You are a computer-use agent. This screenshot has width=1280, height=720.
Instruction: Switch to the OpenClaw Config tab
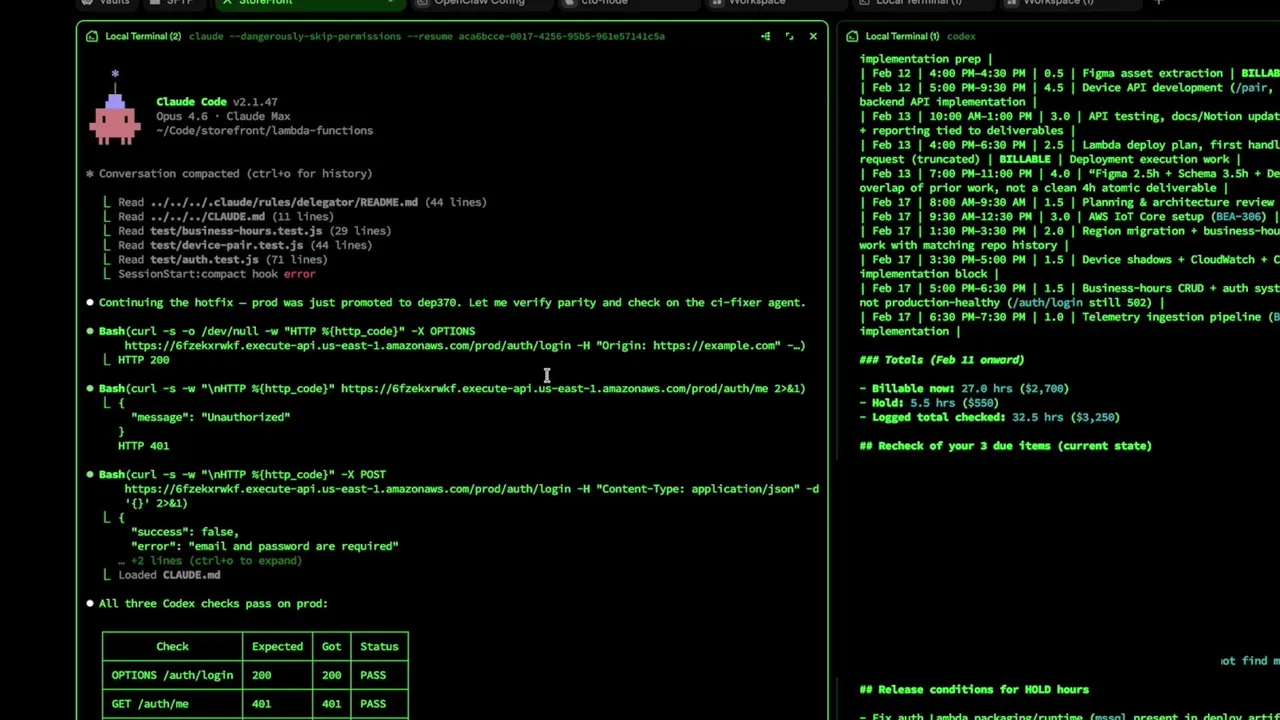coord(479,3)
